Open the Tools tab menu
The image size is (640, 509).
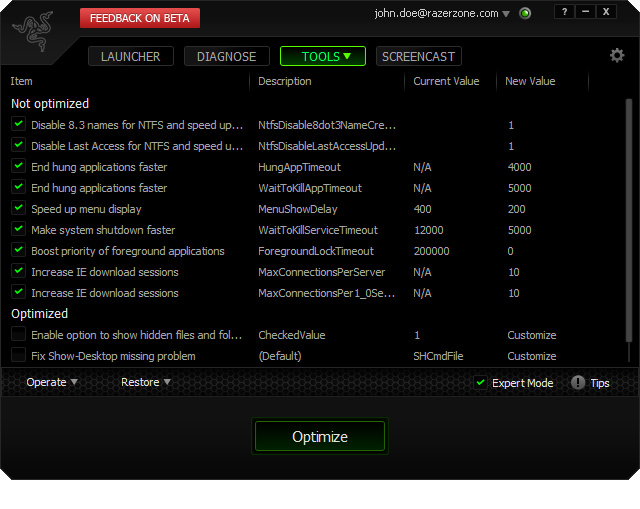322,57
